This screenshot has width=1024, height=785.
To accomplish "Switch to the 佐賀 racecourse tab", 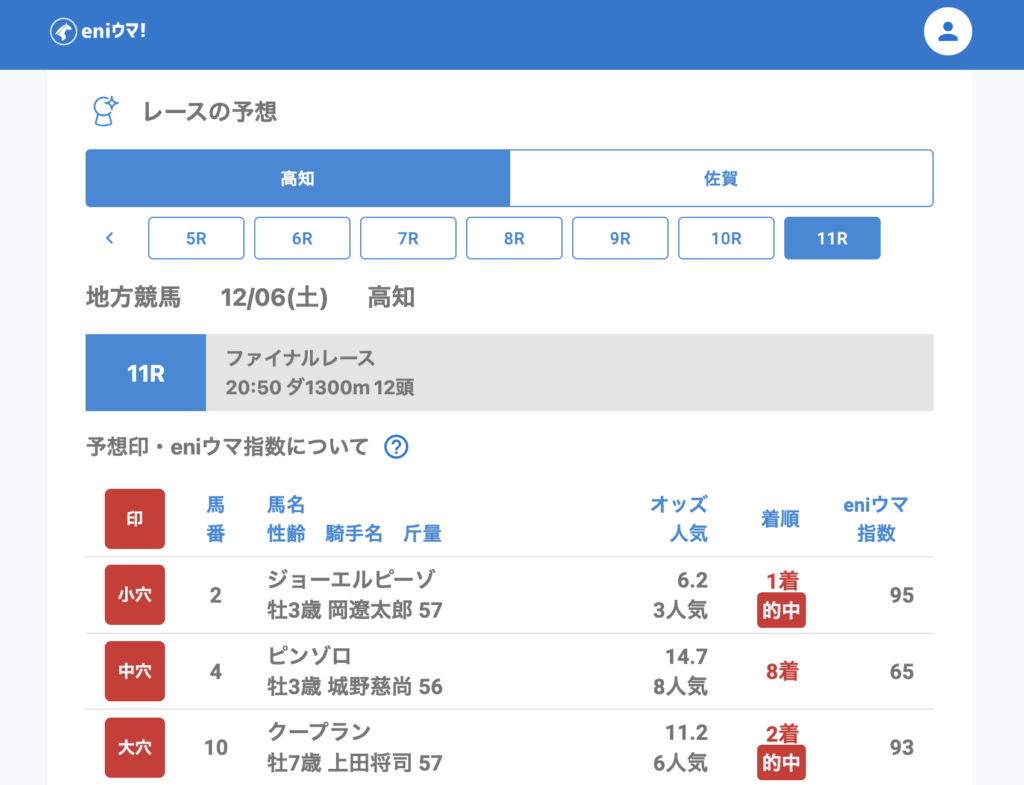I will point(721,179).
